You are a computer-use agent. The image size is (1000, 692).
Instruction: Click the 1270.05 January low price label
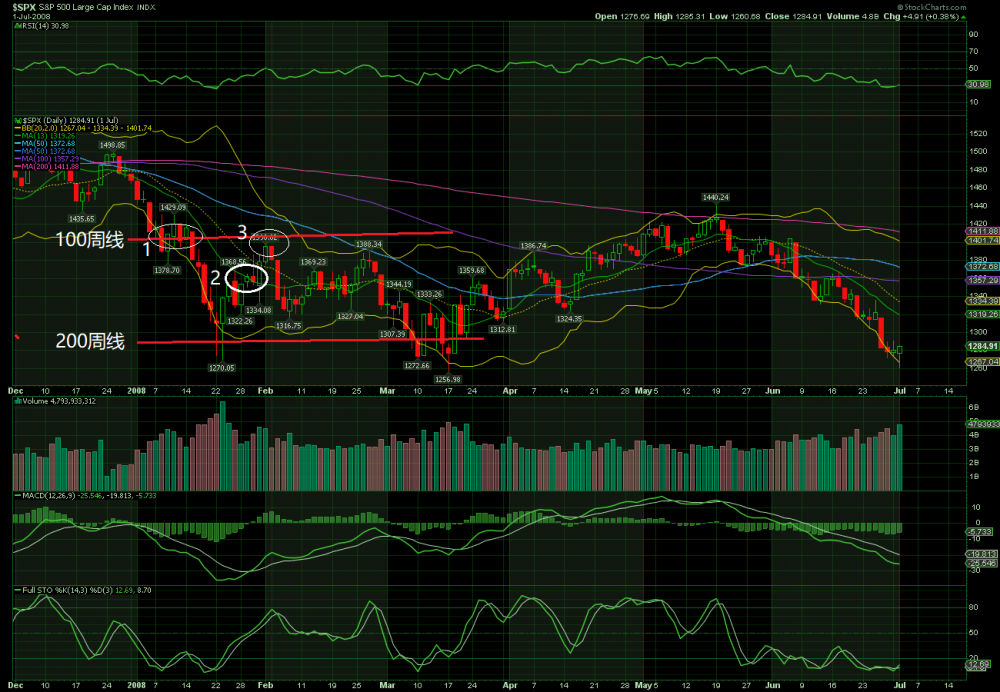pyautogui.click(x=221, y=367)
